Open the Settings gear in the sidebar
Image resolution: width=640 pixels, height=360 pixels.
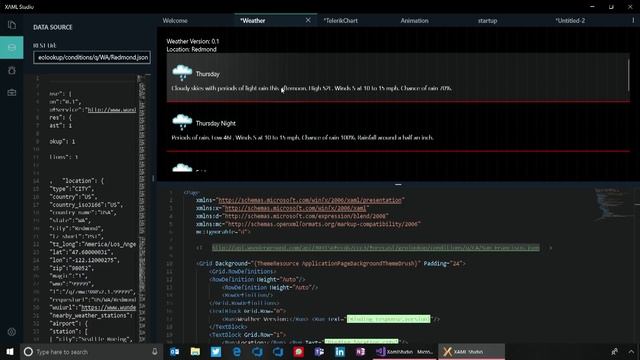12,332
